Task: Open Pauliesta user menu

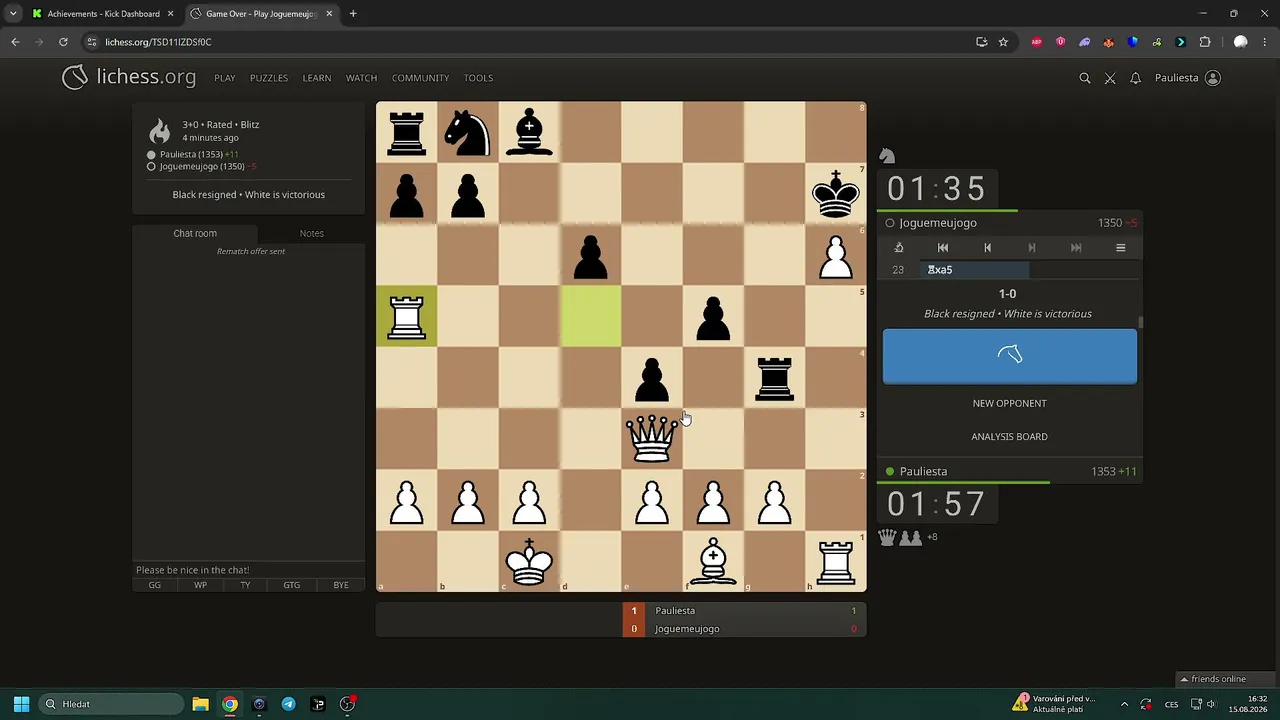Action: pyautogui.click(x=1188, y=78)
